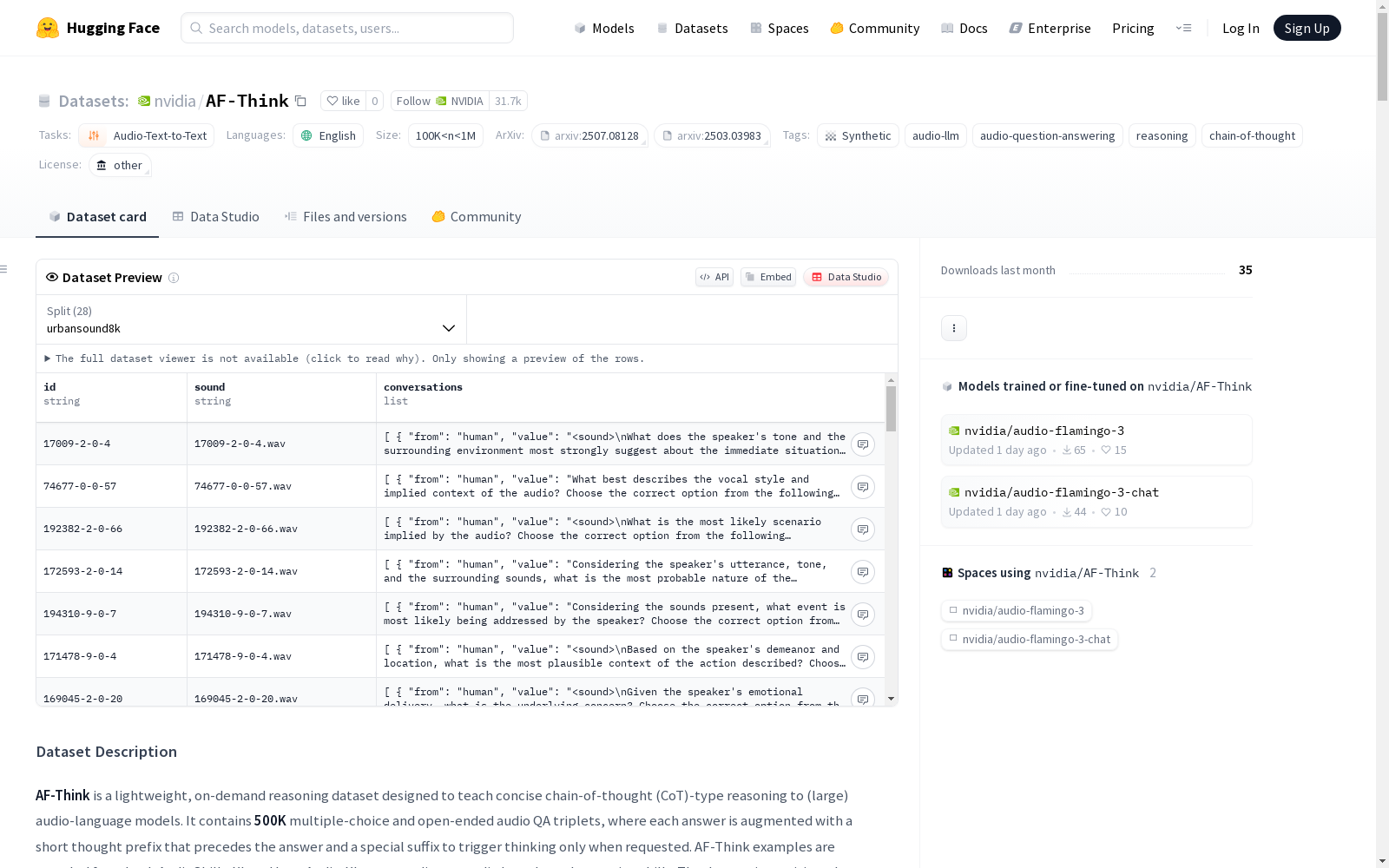Viewport: 1389px width, 868px height.
Task: Click the chain-of-thought tag
Action: [x=1252, y=135]
